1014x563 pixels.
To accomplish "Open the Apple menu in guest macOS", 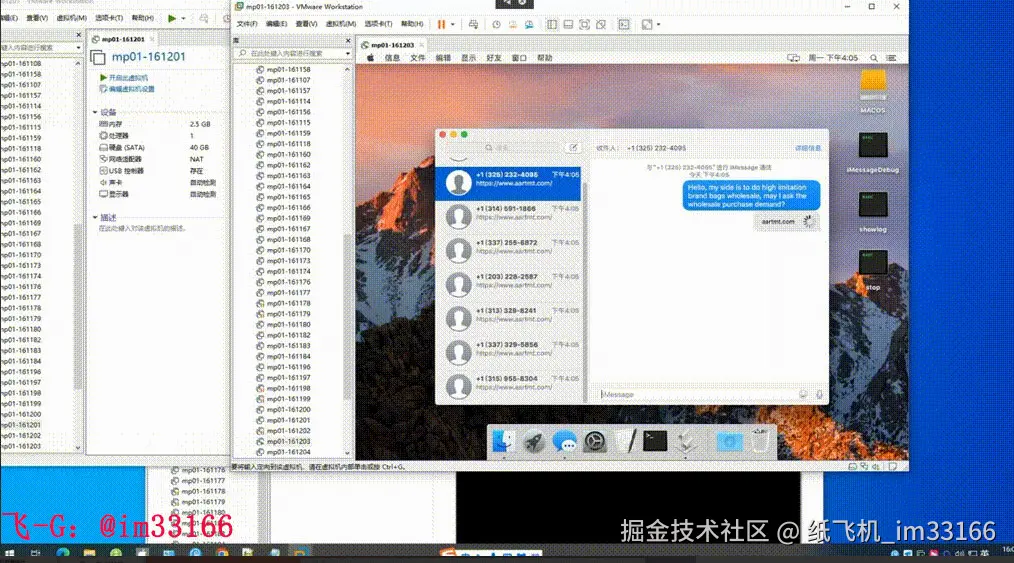I will [x=371, y=58].
